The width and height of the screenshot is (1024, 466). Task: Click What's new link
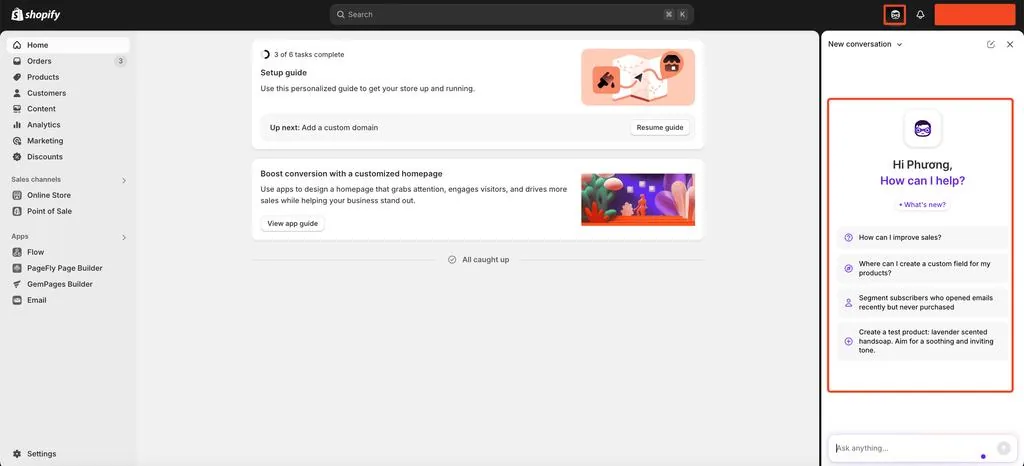tap(922, 205)
